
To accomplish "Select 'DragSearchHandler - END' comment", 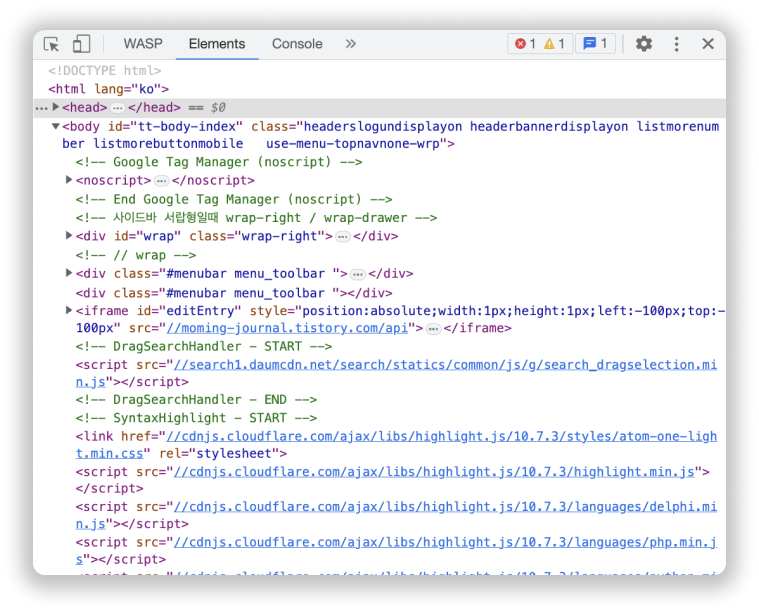I will [x=196, y=399].
